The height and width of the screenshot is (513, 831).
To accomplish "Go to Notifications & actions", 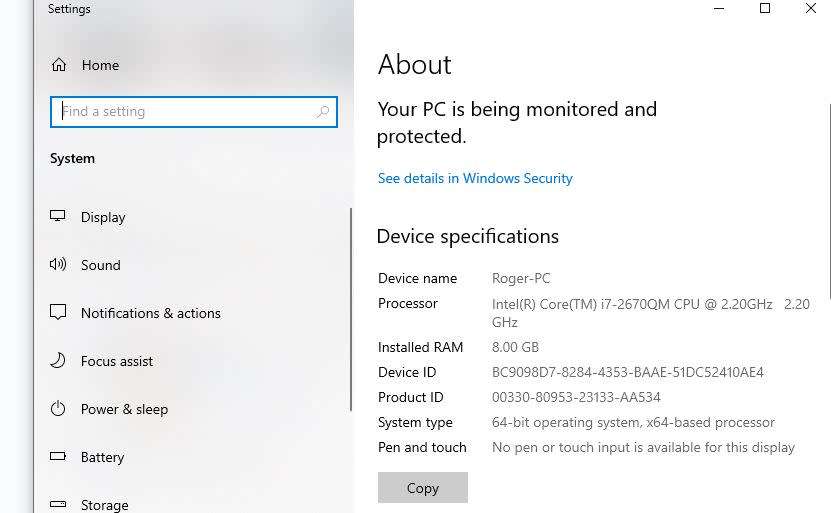I will 150,313.
